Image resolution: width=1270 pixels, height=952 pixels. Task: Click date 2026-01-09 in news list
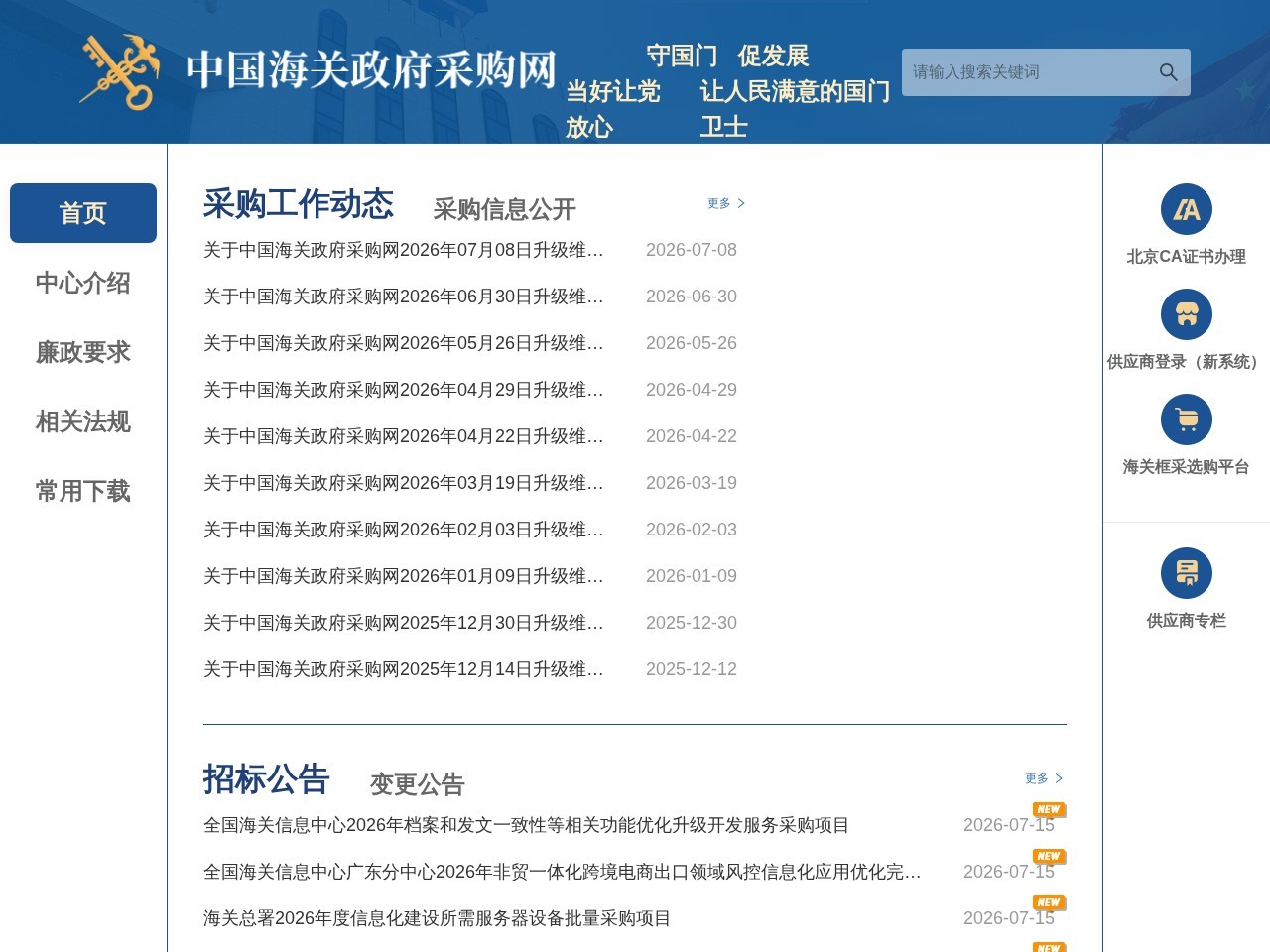[x=692, y=576]
